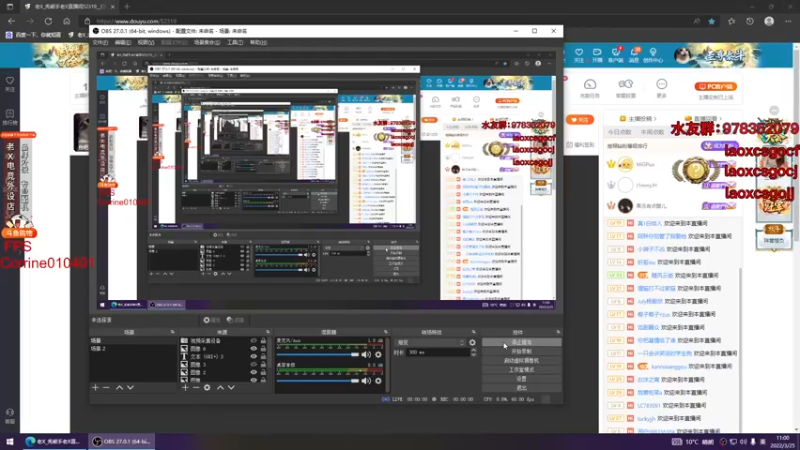Image resolution: width=800 pixels, height=450 pixels.
Task: Move selected scene up
Action: tap(119, 388)
